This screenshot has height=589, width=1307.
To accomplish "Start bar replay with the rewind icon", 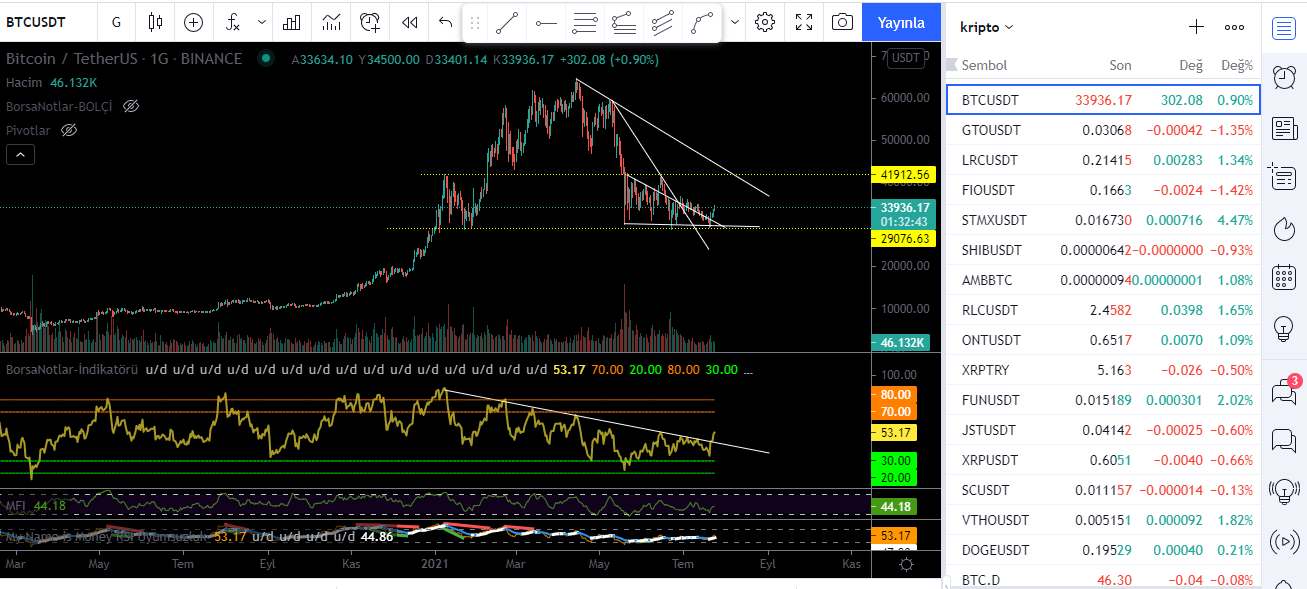I will (409, 21).
